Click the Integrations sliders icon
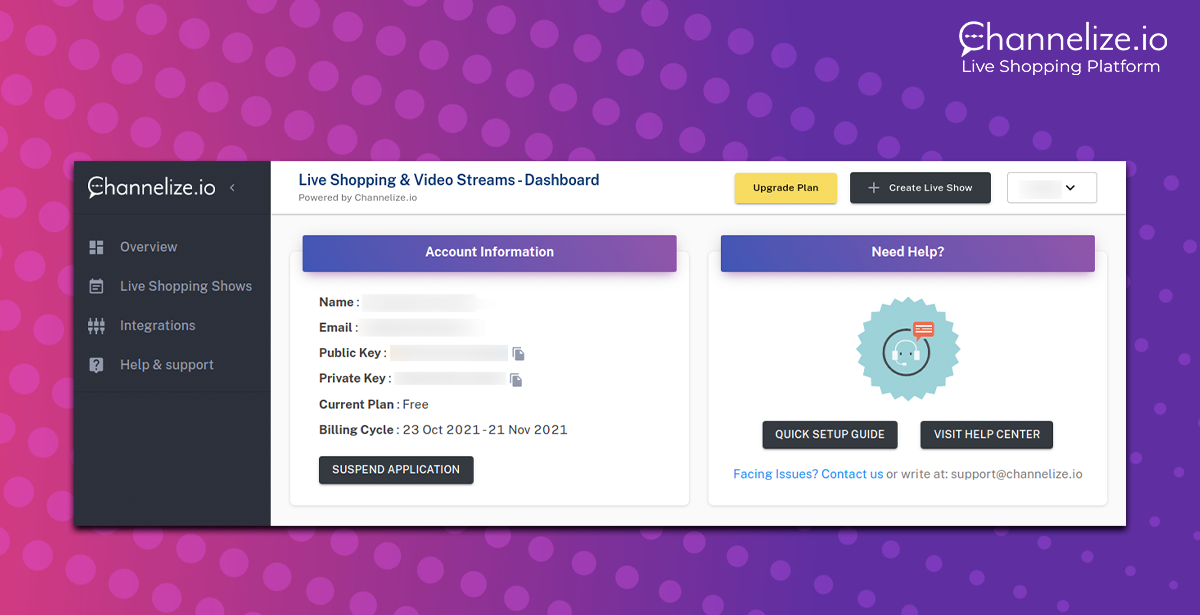1200x615 pixels. (96, 326)
